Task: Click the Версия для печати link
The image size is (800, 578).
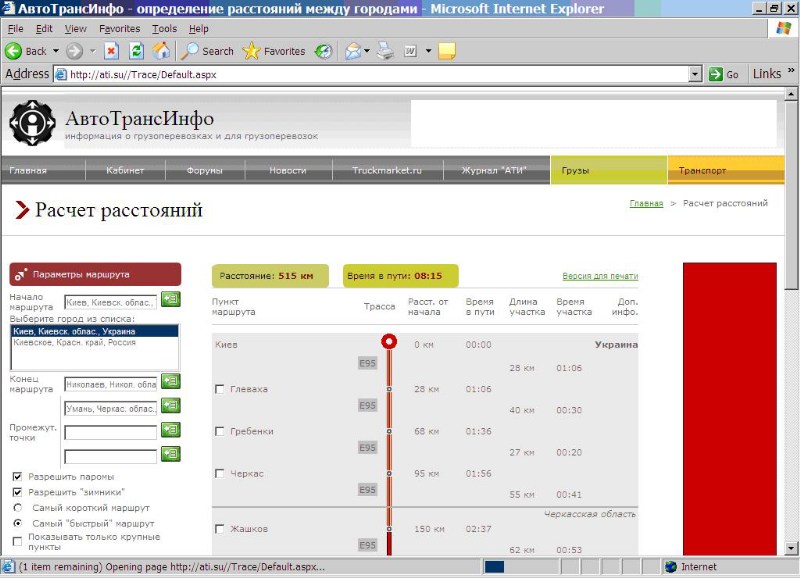Action: pos(600,276)
